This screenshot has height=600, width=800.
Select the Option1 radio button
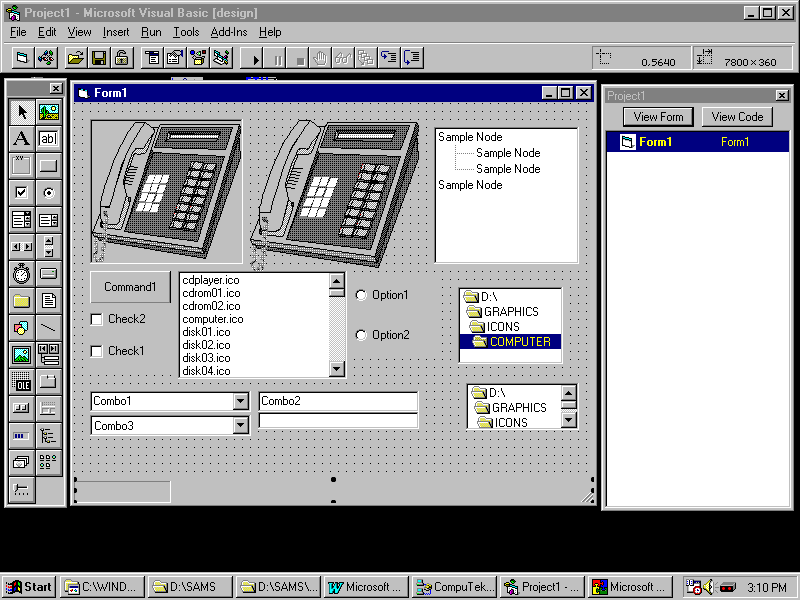(x=362, y=295)
